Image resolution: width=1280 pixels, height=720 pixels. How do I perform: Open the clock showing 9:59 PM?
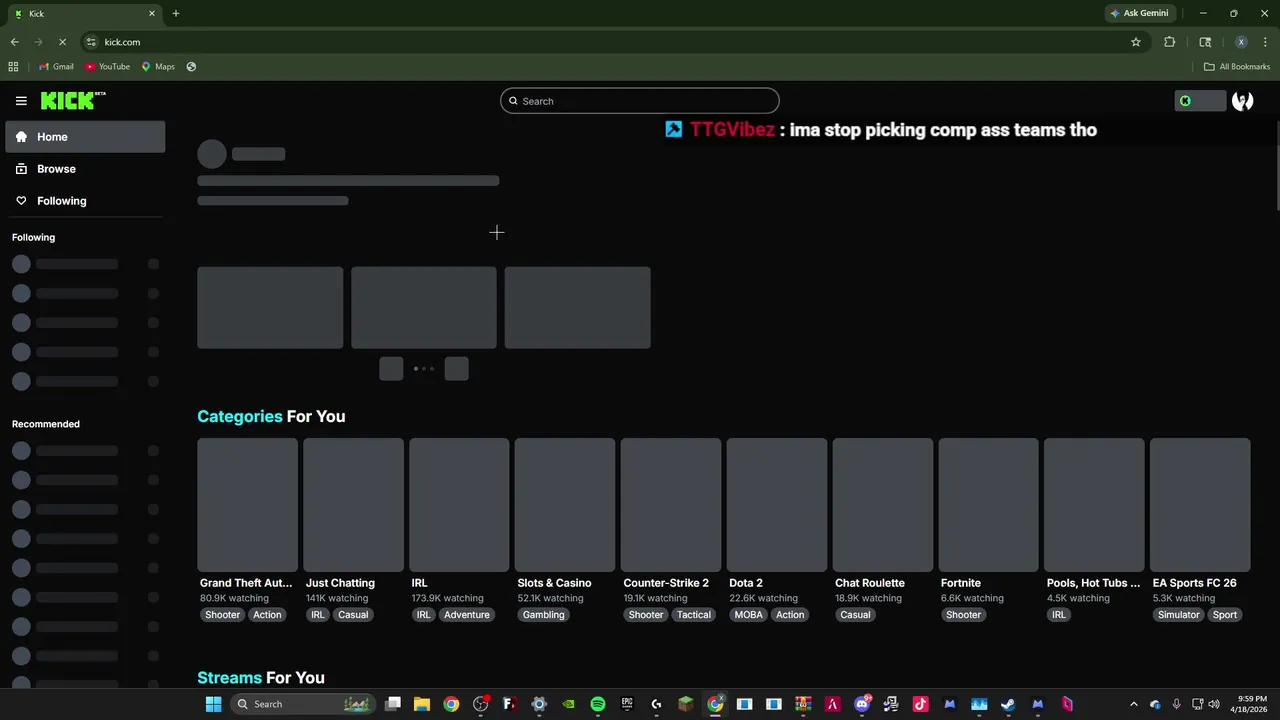[x=1251, y=704]
